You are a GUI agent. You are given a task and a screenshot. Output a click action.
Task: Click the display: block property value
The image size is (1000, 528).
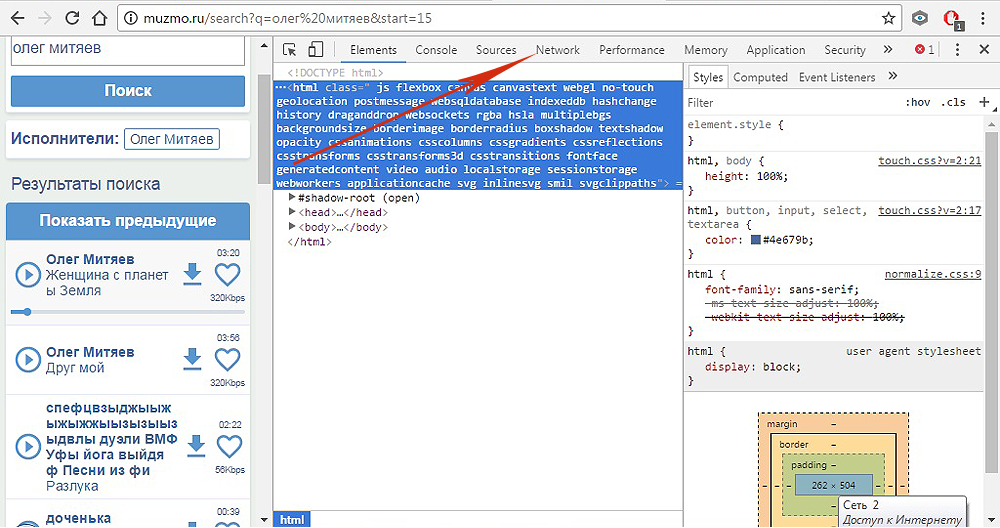pyautogui.click(x=781, y=367)
